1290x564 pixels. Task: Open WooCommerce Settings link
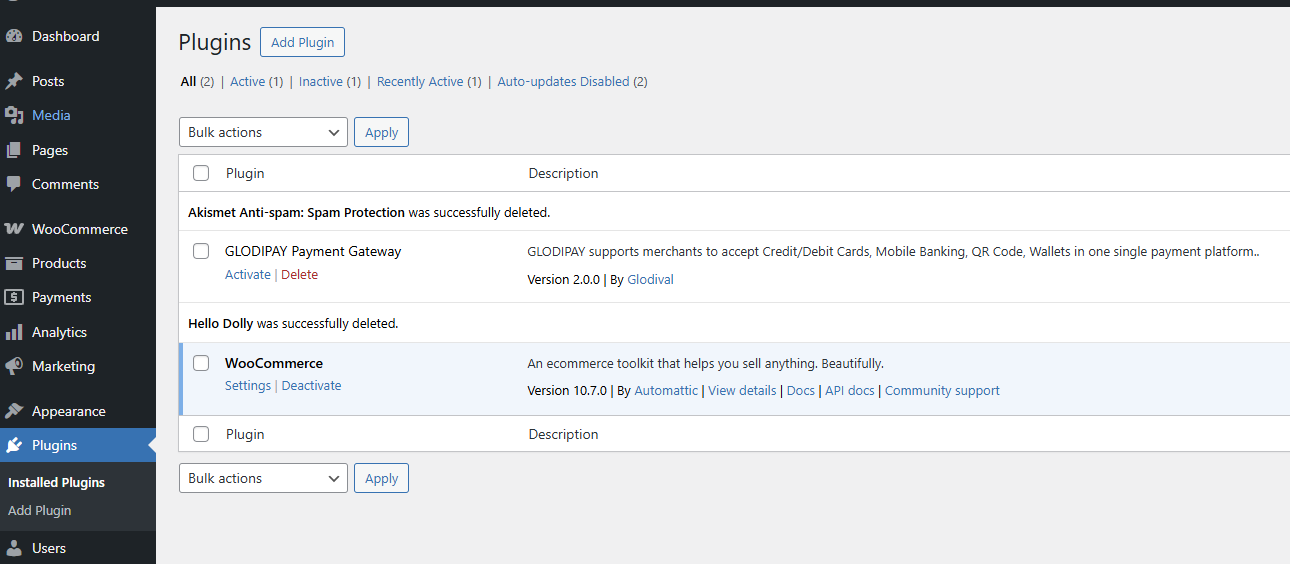[x=248, y=386]
